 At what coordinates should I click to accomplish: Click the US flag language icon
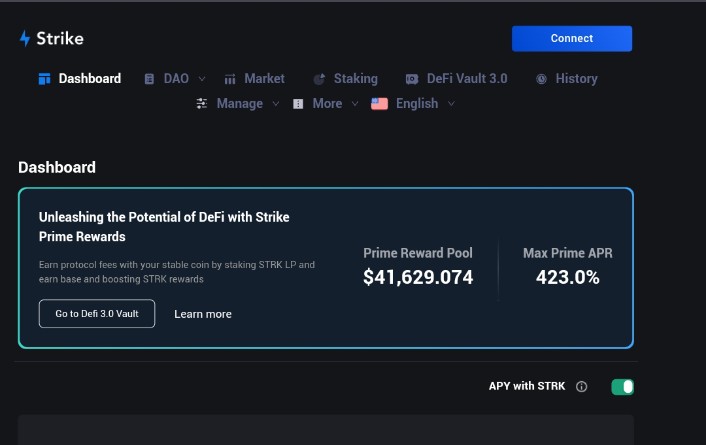pos(379,104)
